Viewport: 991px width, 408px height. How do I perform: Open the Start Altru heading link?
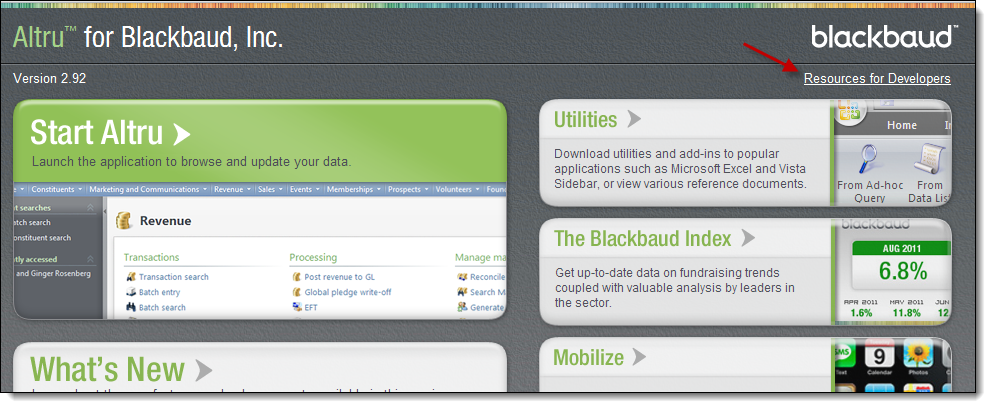point(98,133)
